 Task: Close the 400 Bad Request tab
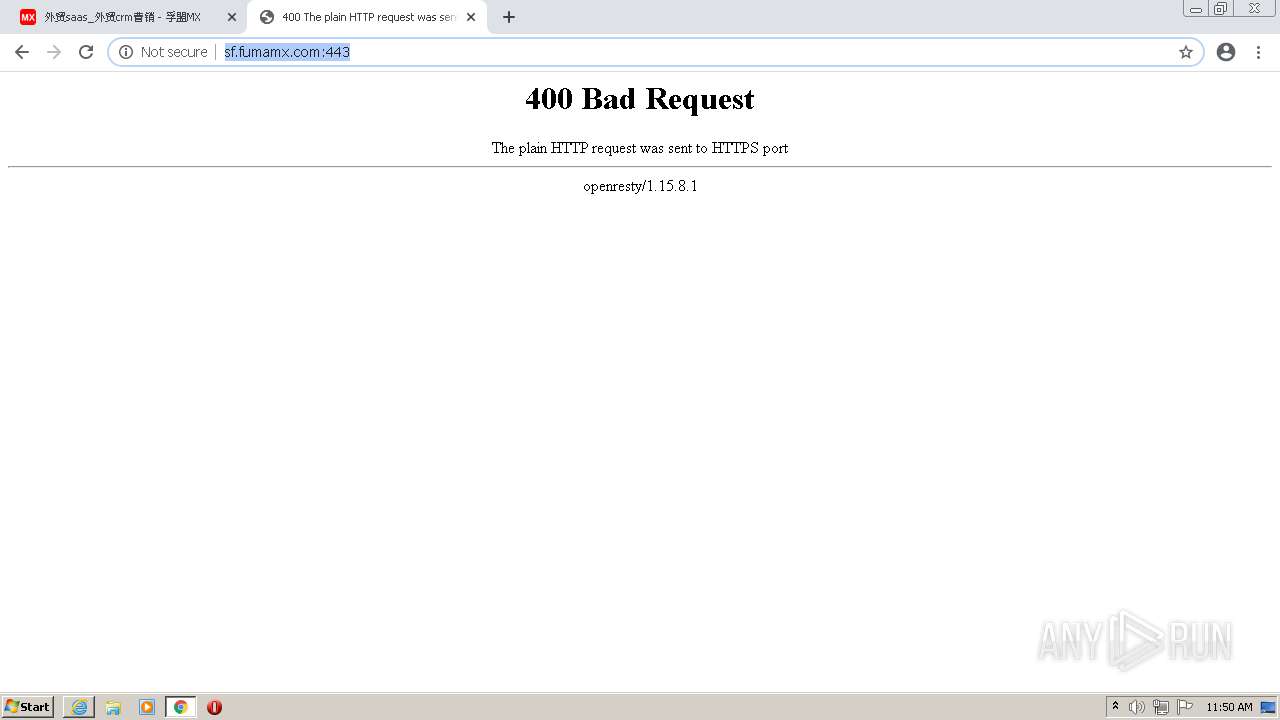click(471, 17)
